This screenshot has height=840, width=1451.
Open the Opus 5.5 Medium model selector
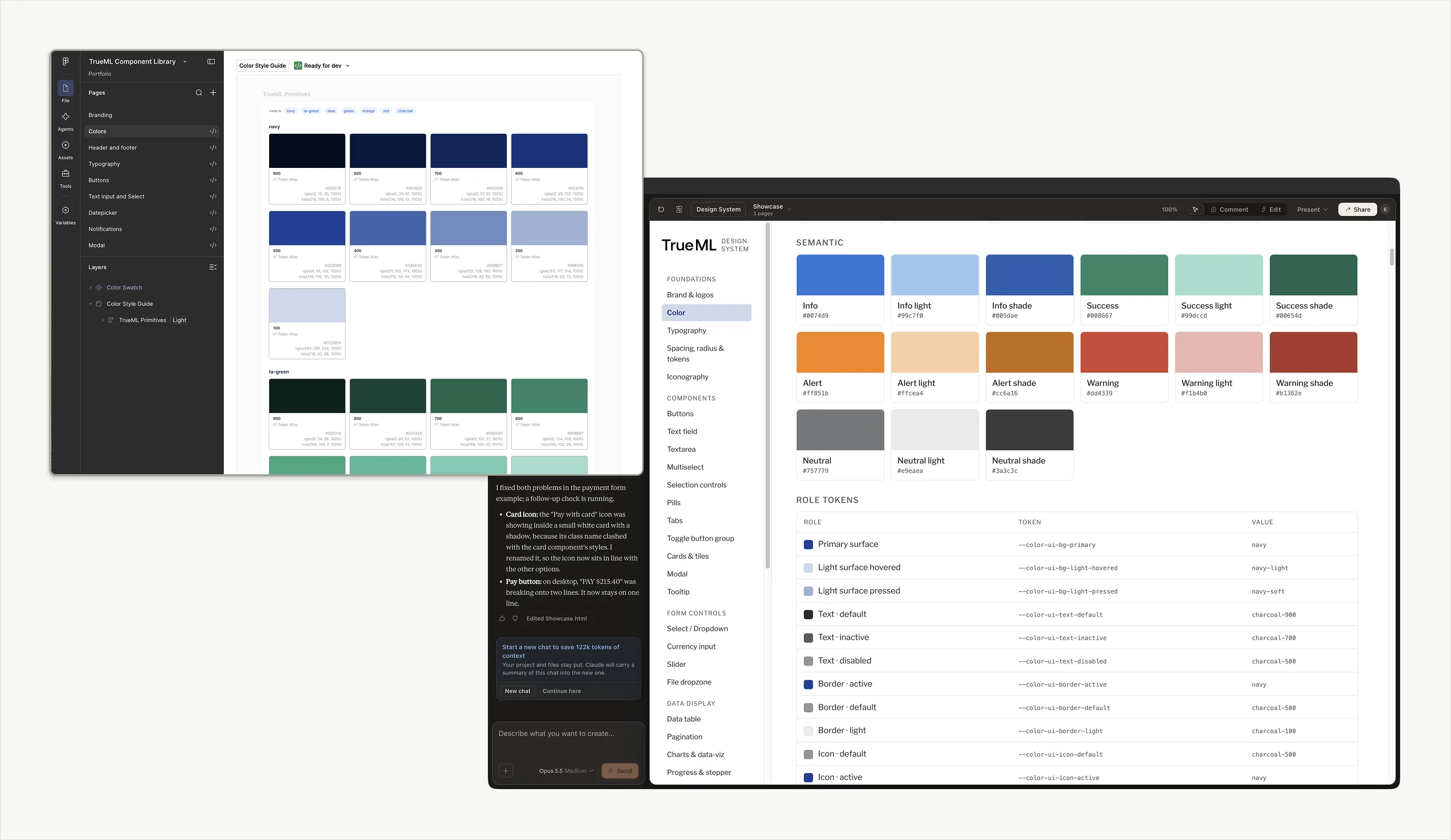566,771
